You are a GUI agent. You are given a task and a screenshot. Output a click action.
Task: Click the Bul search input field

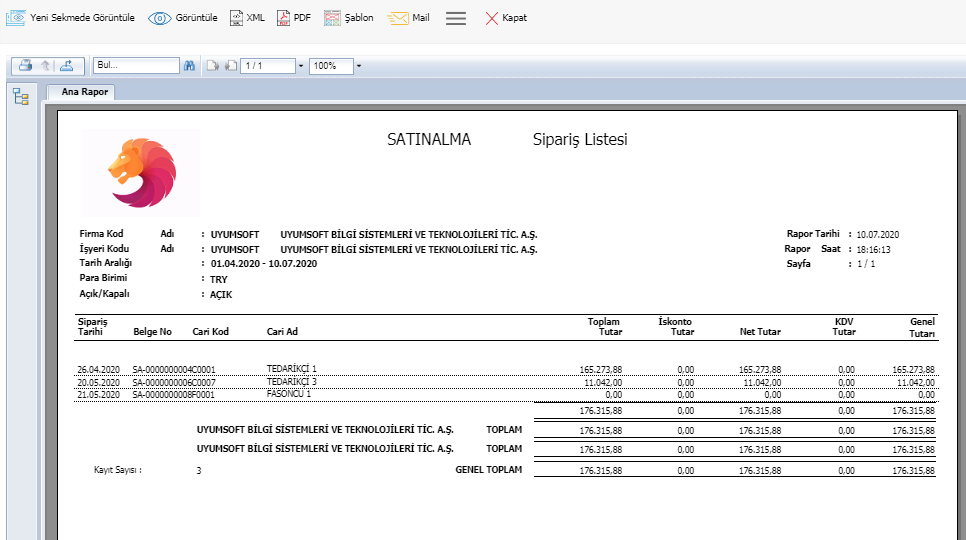pyautogui.click(x=135, y=66)
